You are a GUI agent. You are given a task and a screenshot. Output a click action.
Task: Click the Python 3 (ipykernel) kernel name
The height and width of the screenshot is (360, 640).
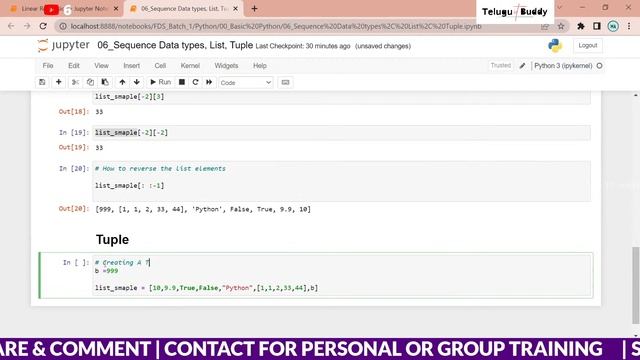tap(563, 66)
